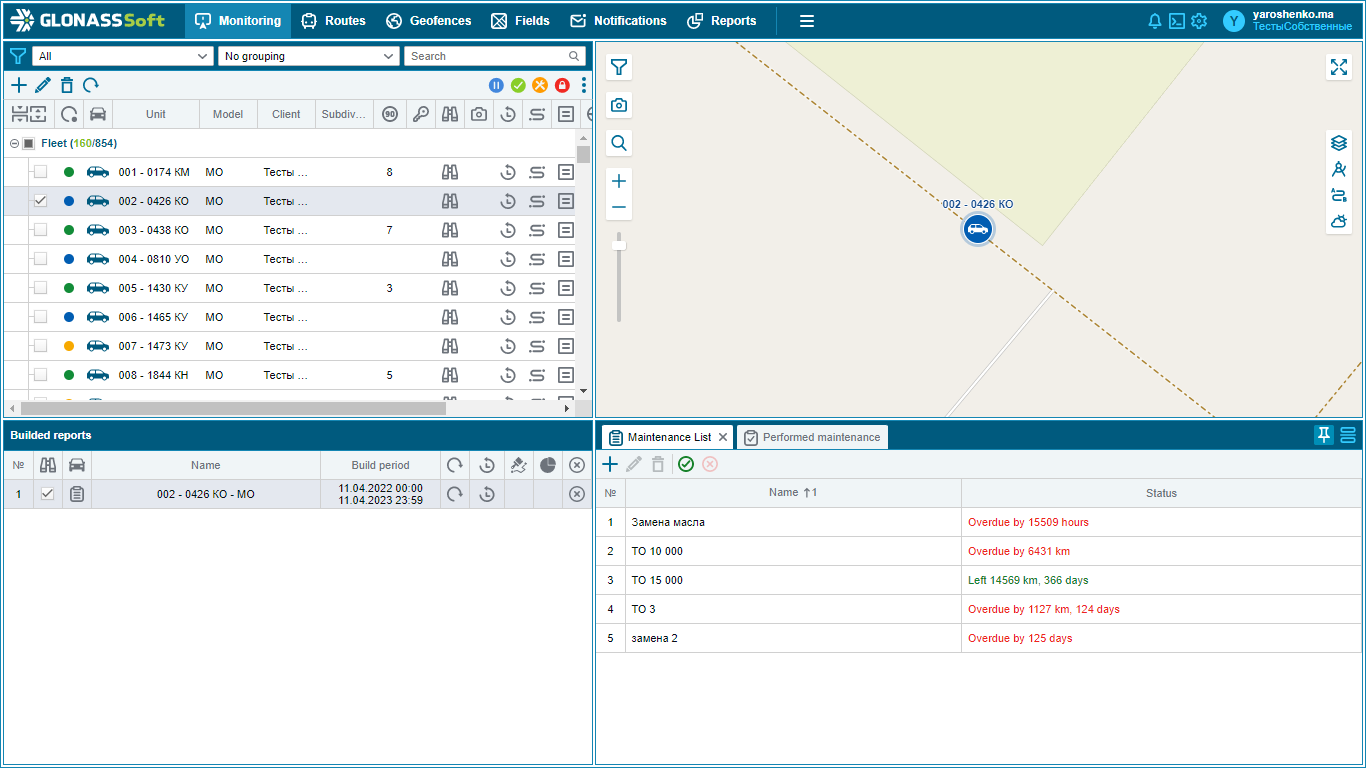
Task: Pin the maintenance panel
Action: [x=1324, y=435]
